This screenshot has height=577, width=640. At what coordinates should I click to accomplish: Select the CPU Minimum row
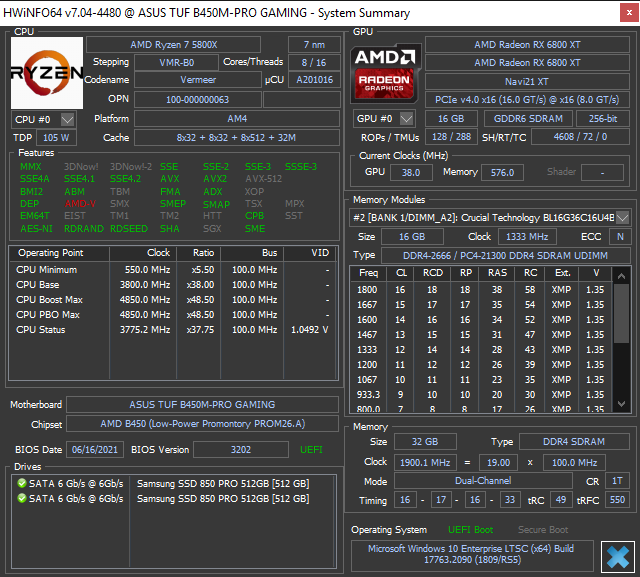click(173, 270)
